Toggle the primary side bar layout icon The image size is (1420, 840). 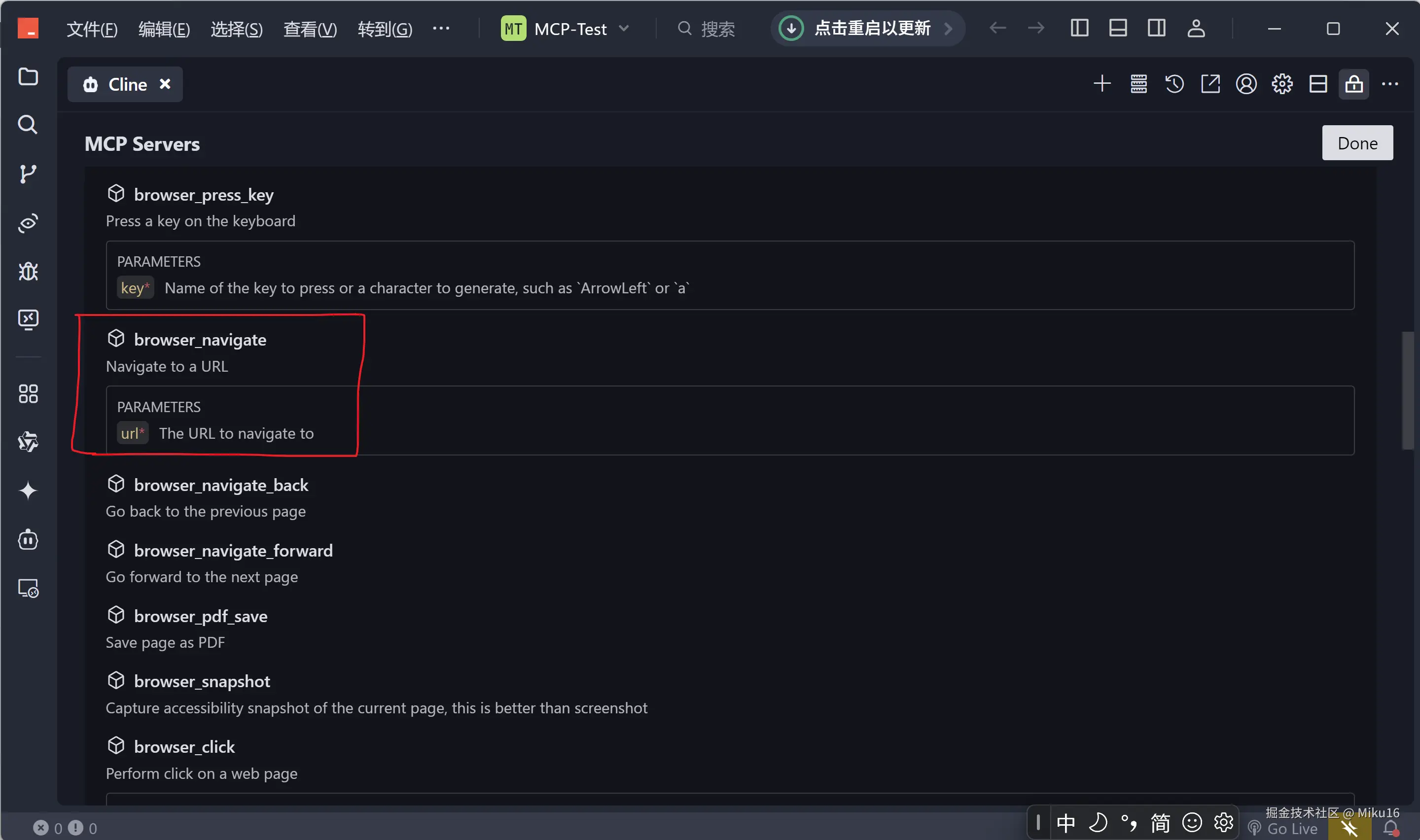tap(1079, 28)
